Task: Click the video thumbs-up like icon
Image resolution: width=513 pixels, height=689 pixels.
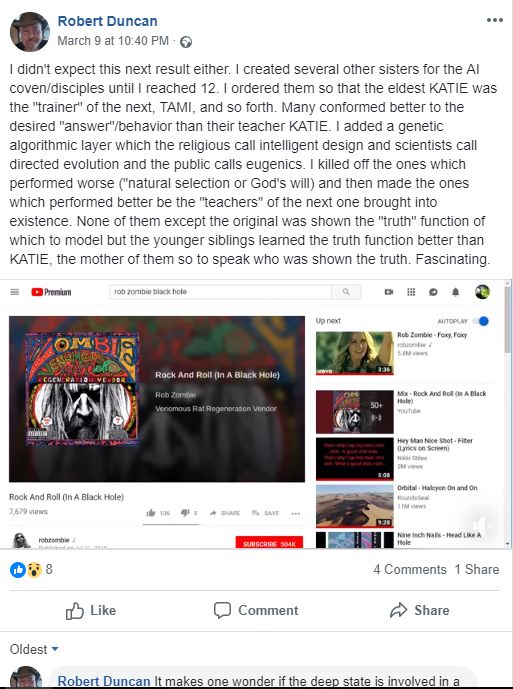Action: [151, 513]
